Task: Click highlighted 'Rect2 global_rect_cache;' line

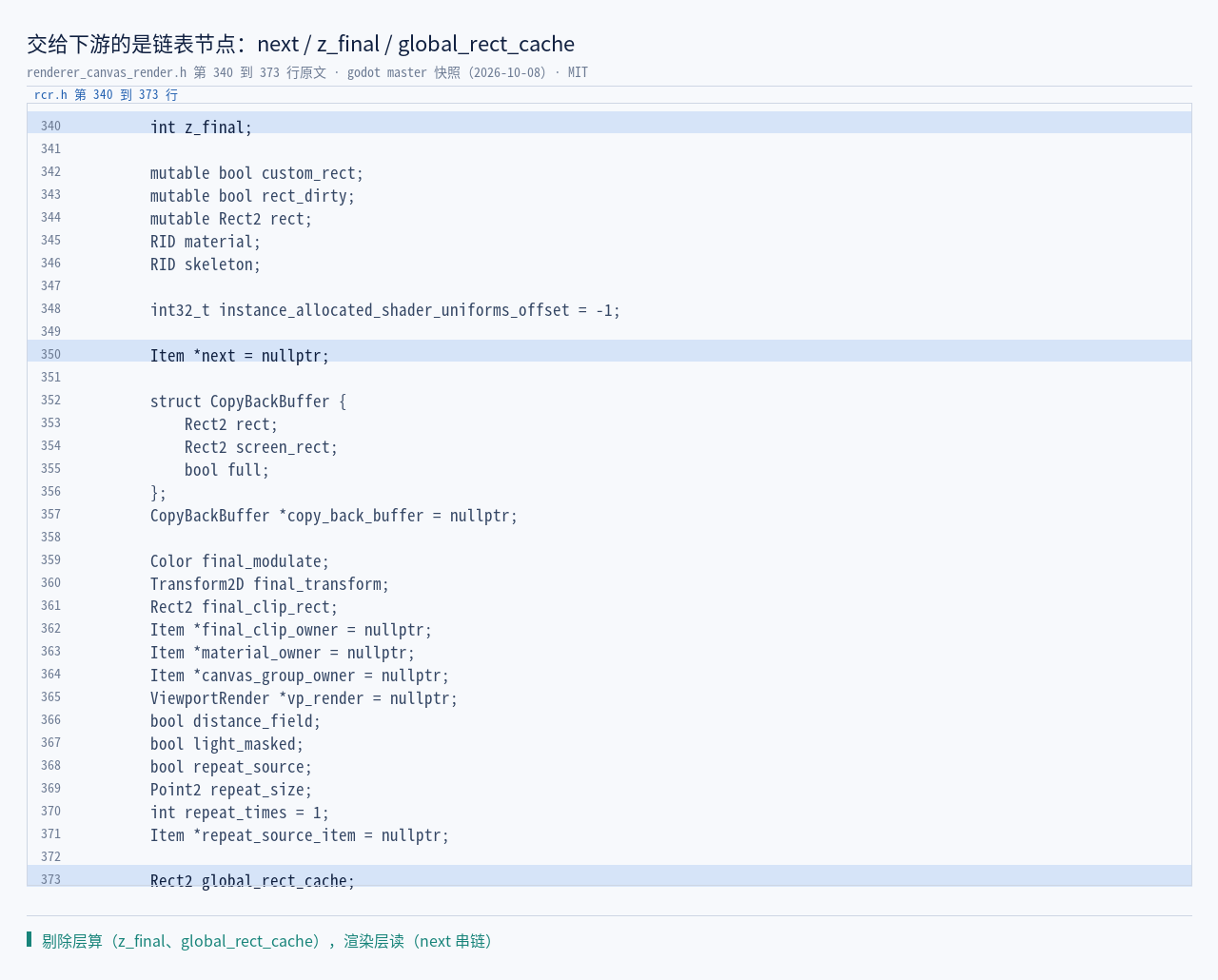Action: pos(609,876)
